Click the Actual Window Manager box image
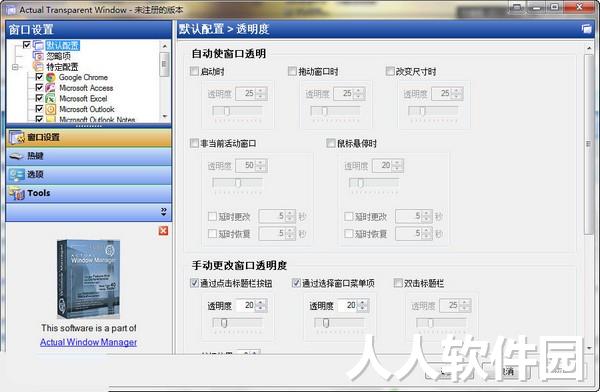 (88, 279)
